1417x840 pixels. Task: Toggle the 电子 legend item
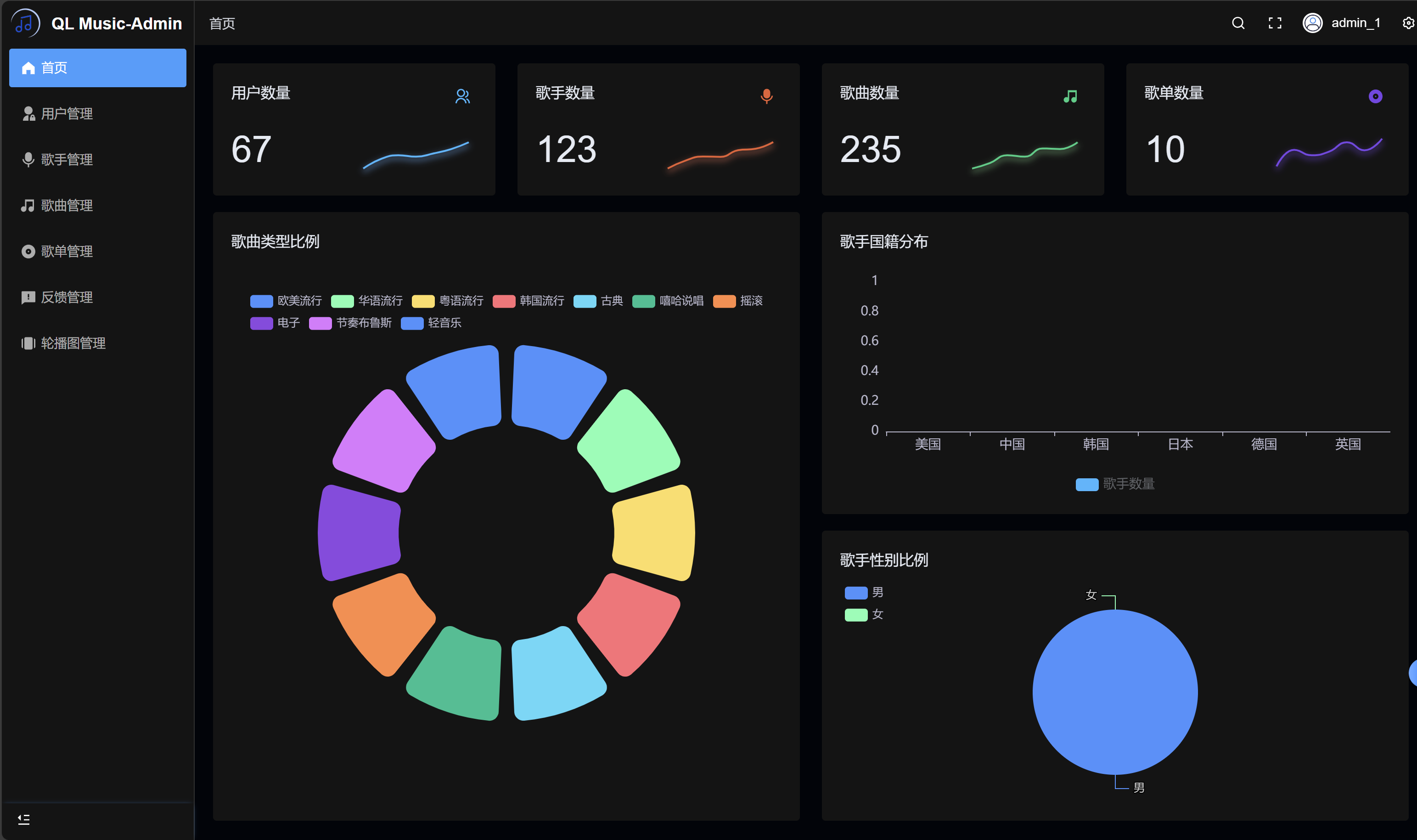tap(275, 323)
